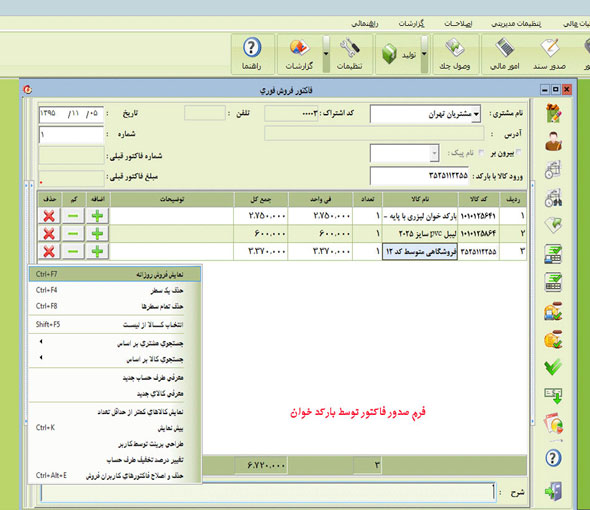590x510 pixels.
Task: Click sidebar double green checkmark icon
Action: click(553, 367)
